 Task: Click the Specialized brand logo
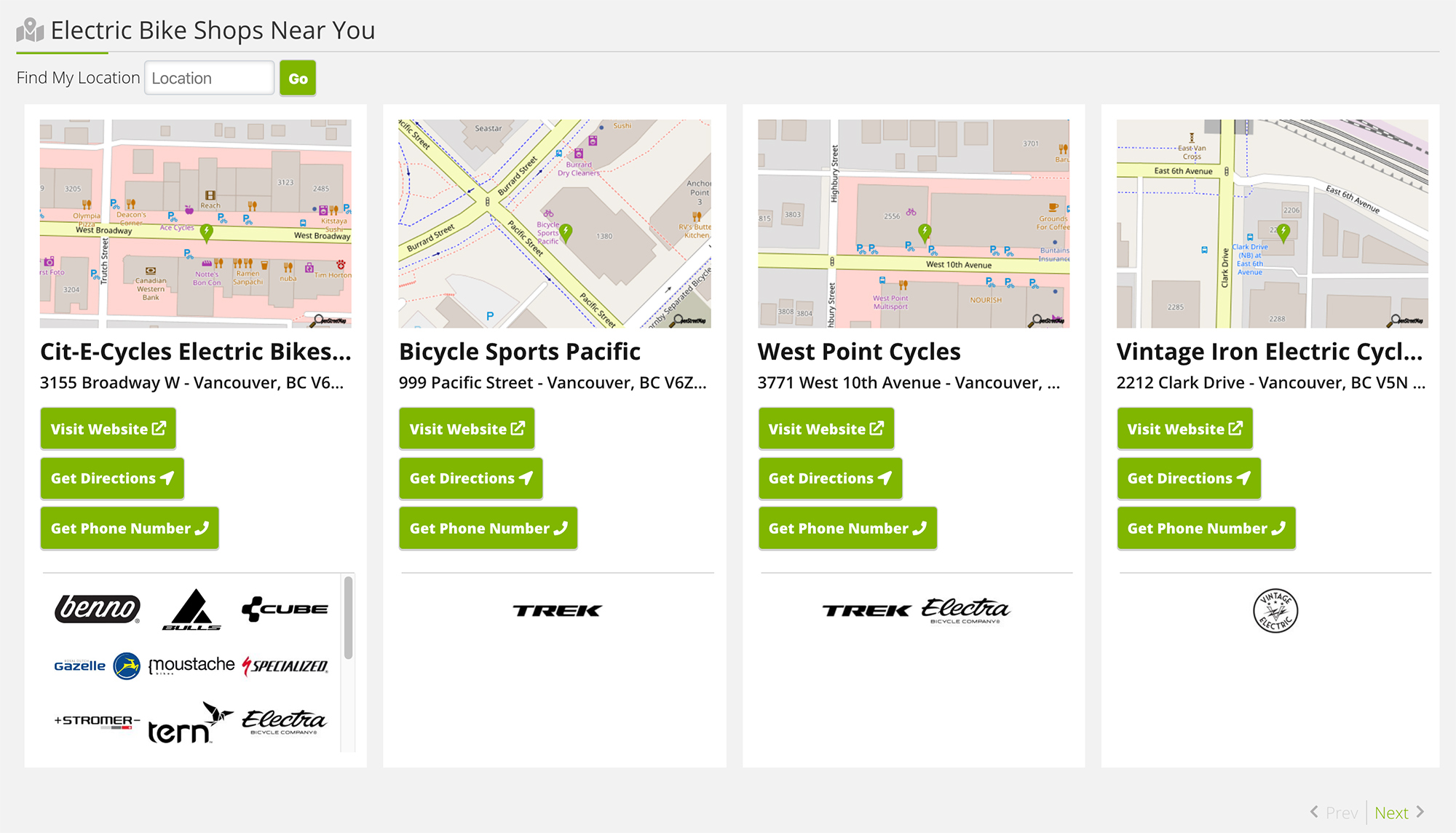pos(285,666)
